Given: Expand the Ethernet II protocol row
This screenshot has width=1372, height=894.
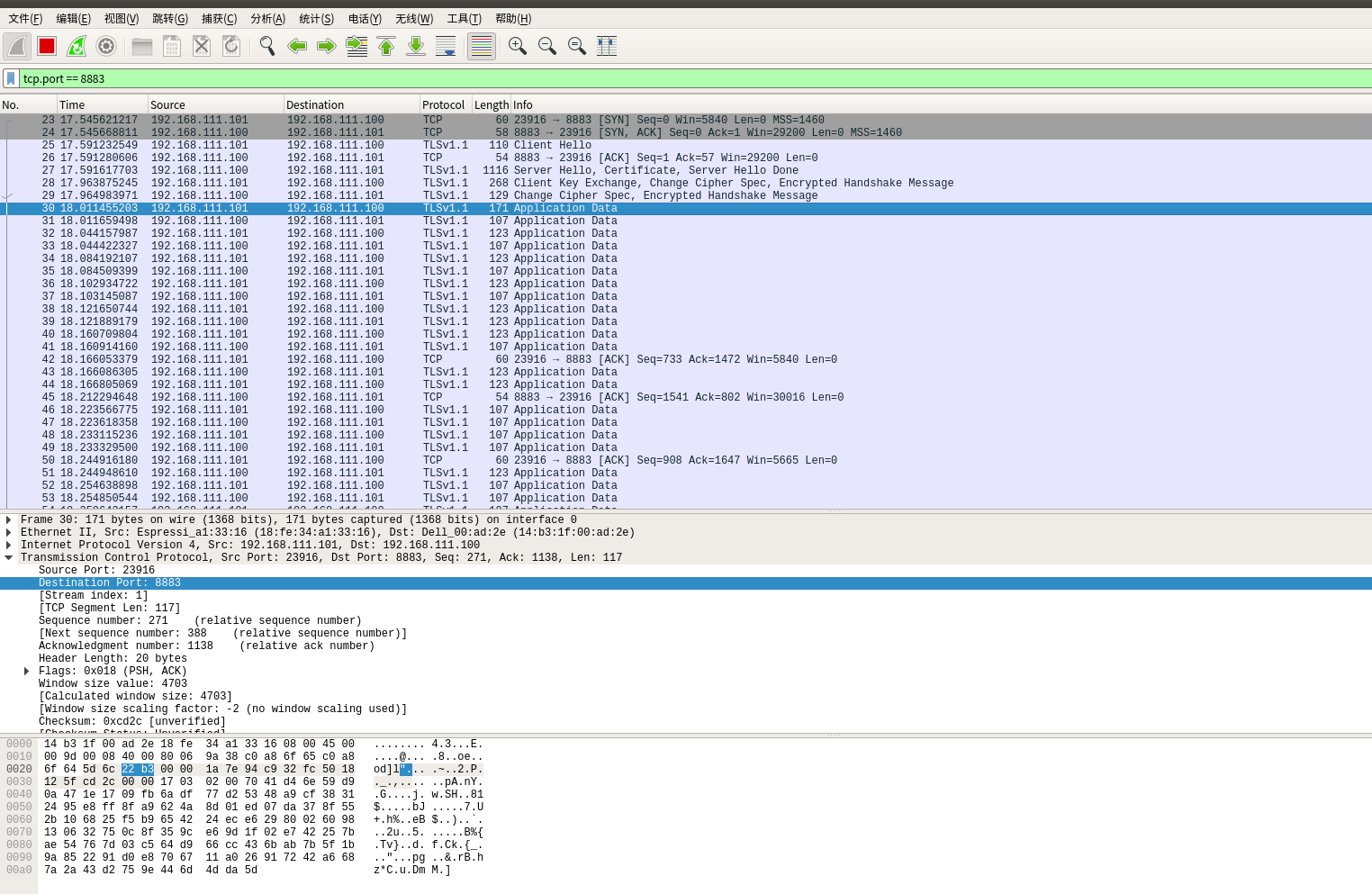Looking at the screenshot, I should coord(9,532).
